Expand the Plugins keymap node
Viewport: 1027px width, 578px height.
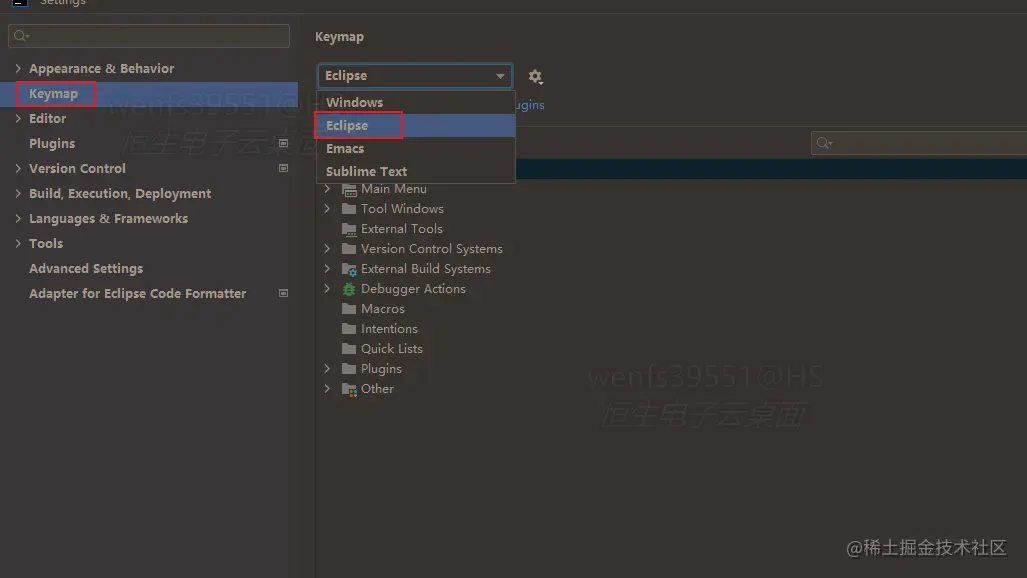[327, 368]
